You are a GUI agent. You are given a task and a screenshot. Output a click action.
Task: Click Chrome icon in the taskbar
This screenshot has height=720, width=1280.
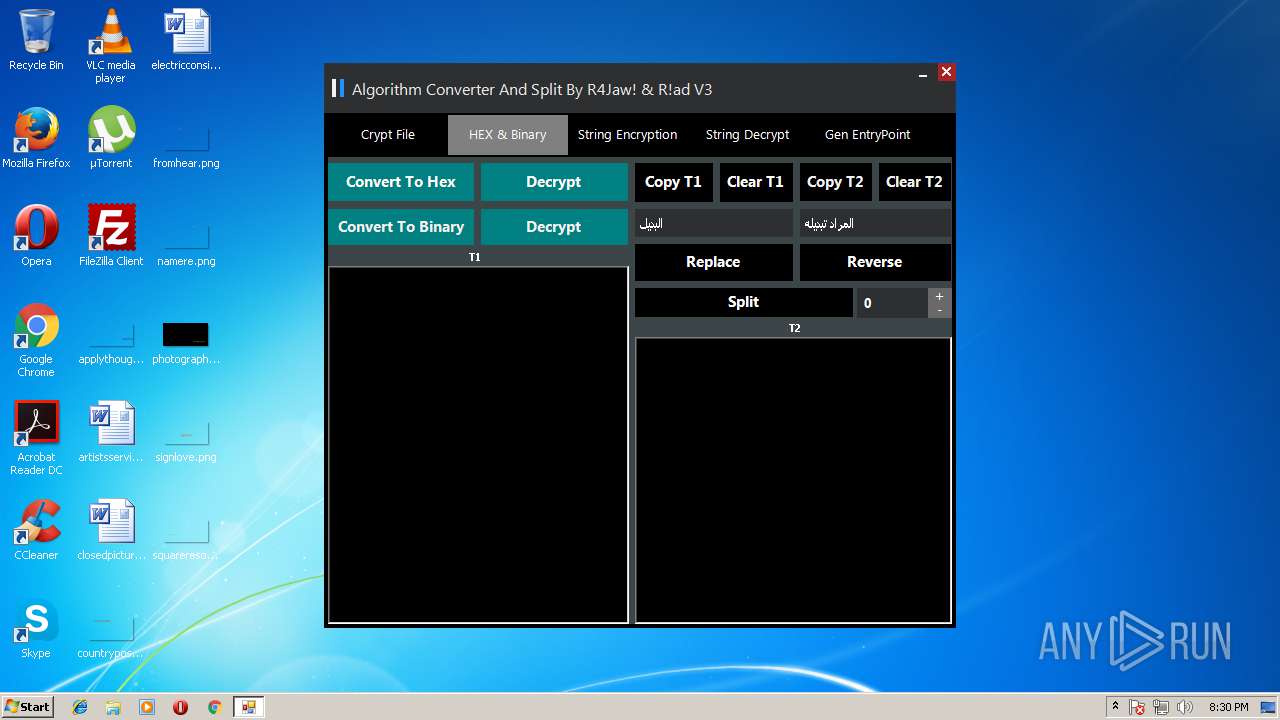(x=214, y=707)
